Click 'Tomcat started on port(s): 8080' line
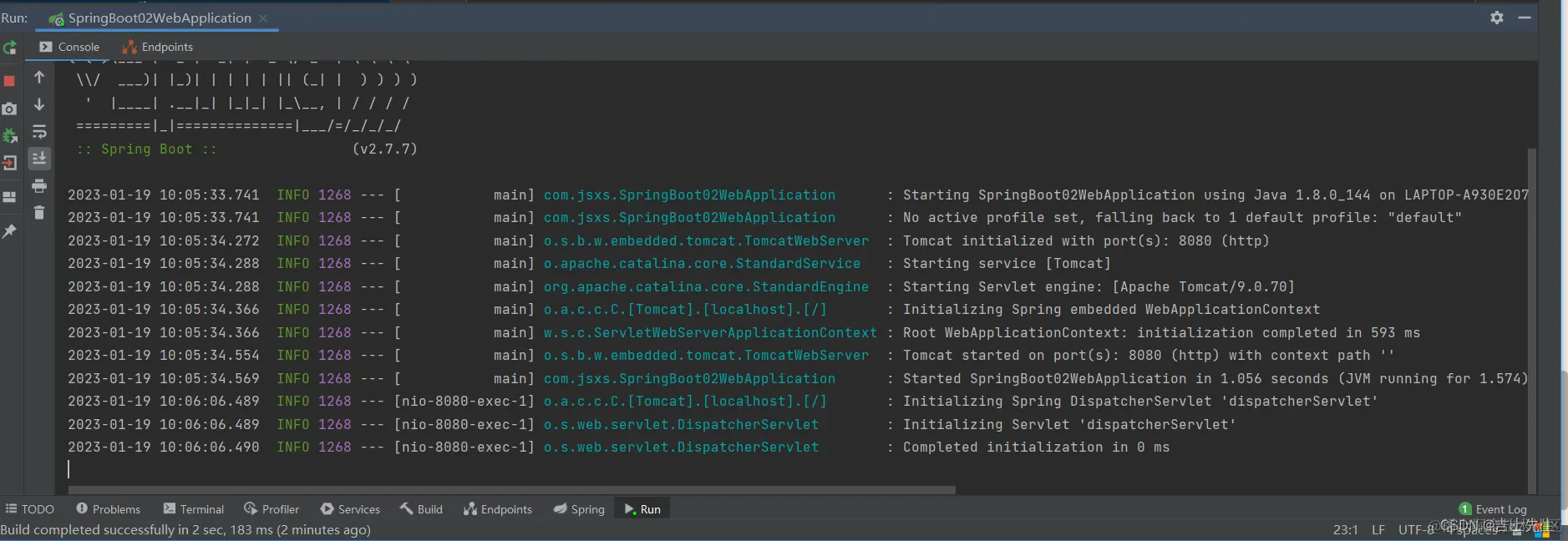This screenshot has width=1568, height=541. 731,355
